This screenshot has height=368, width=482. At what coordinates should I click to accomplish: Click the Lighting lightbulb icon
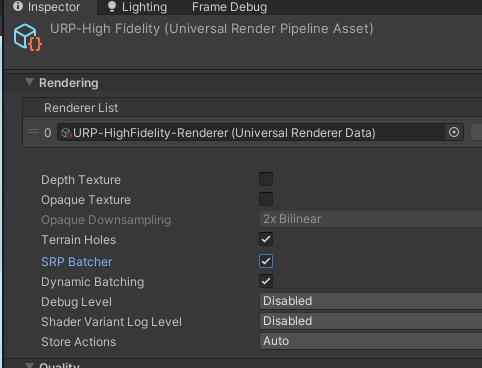(x=112, y=7)
